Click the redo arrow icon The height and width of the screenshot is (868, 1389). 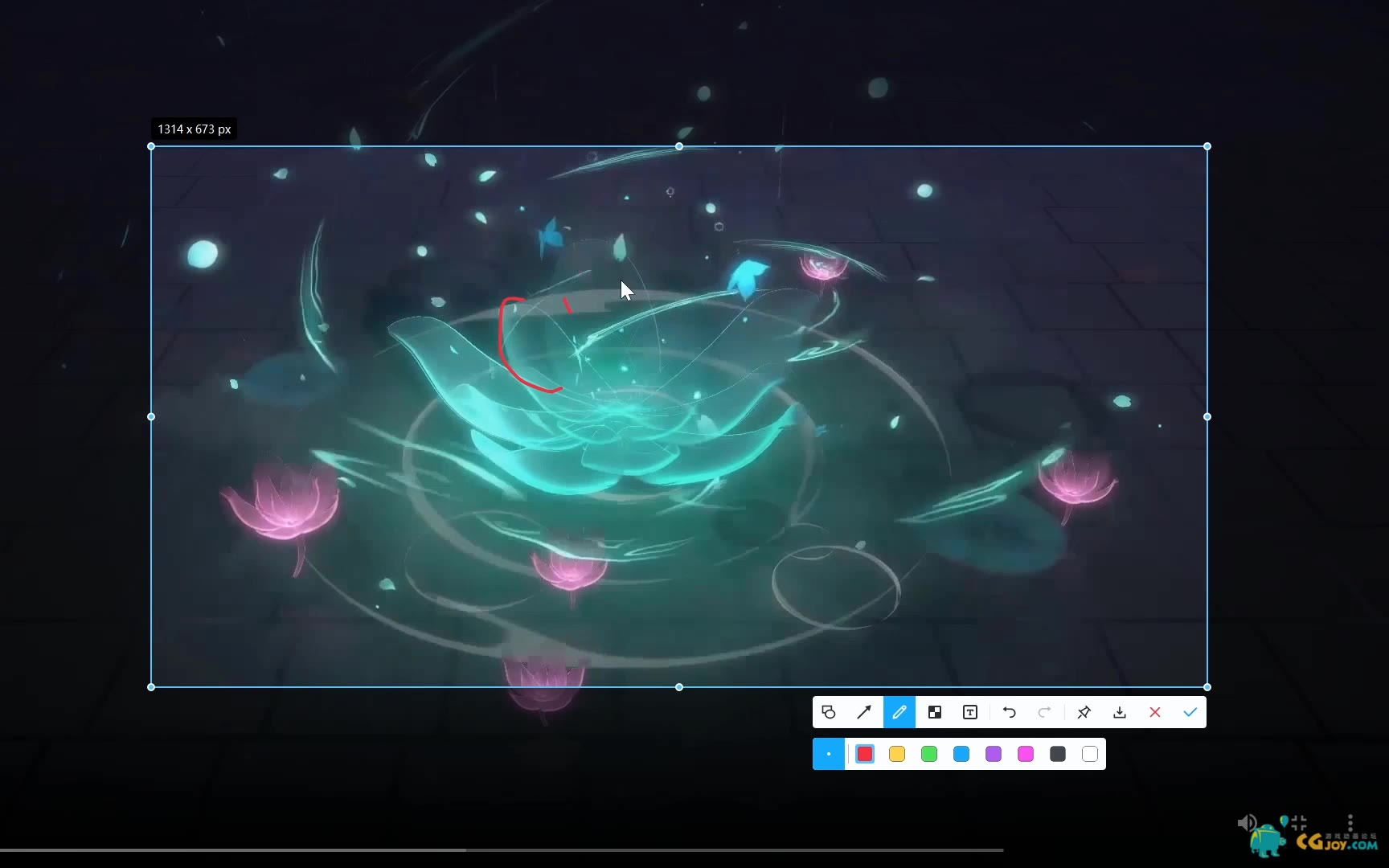pos(1044,712)
